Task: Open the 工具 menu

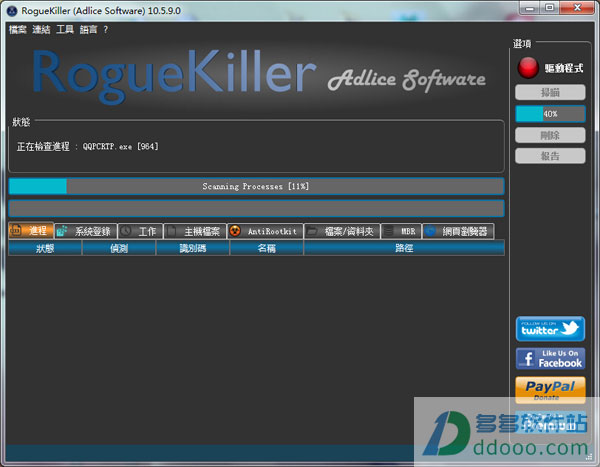Action: (x=65, y=29)
